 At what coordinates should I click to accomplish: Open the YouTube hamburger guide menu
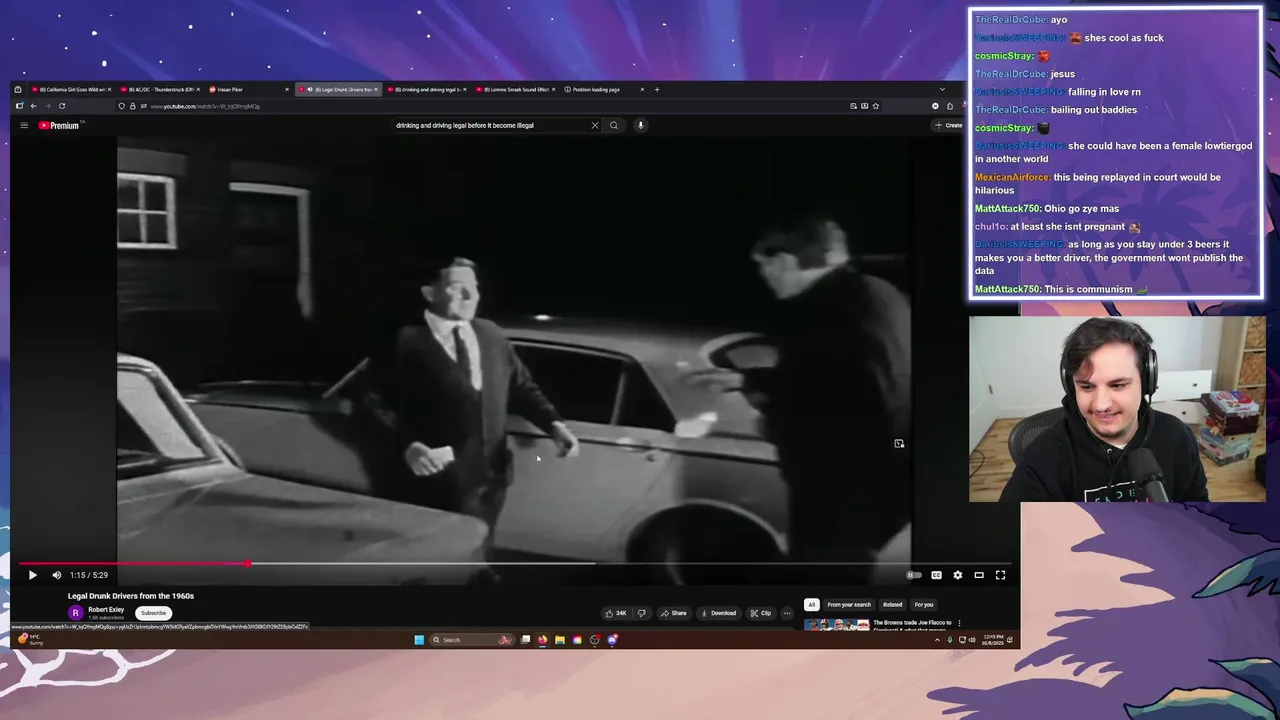tap(24, 125)
